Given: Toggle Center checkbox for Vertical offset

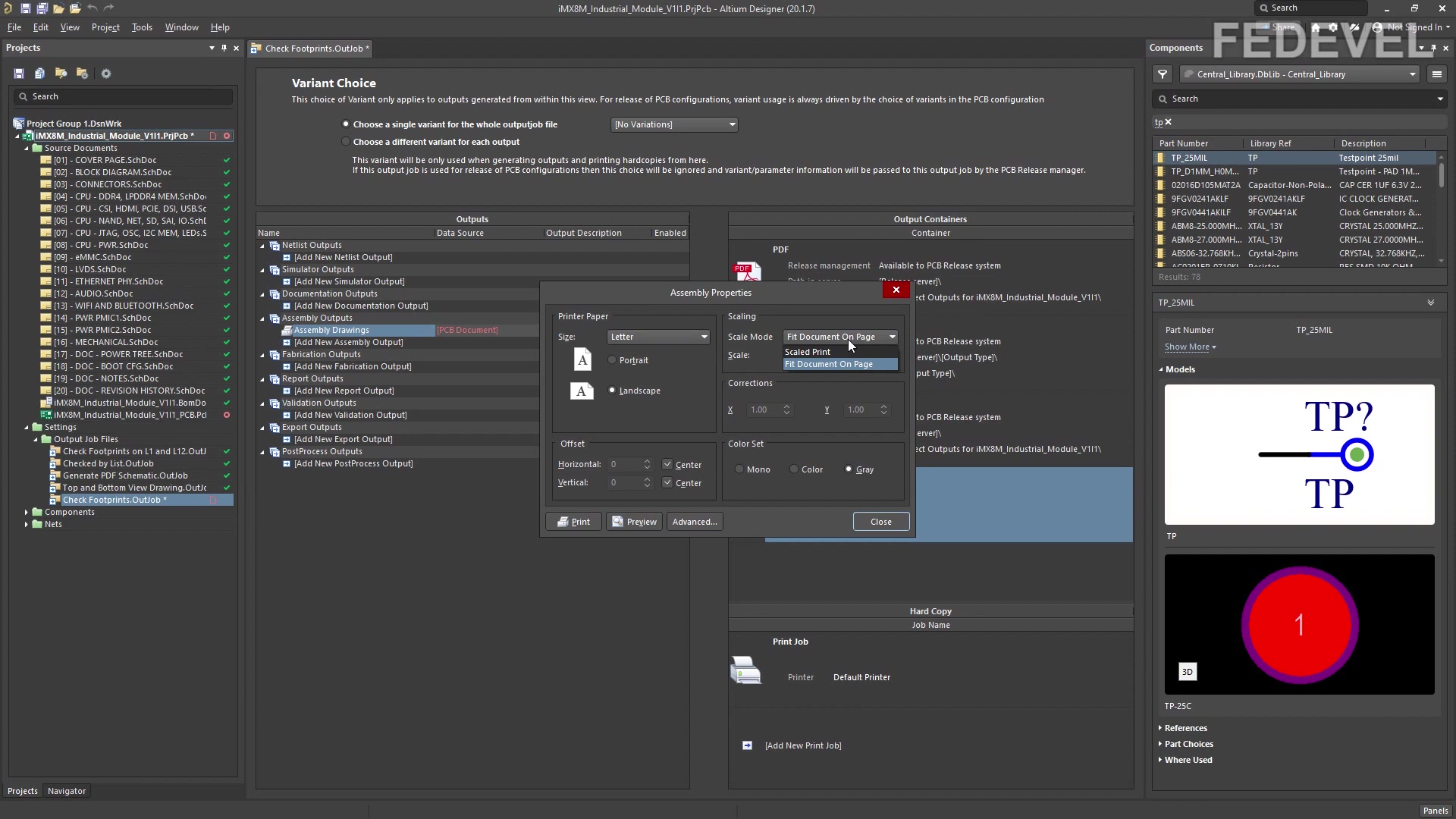Looking at the screenshot, I should tap(667, 483).
